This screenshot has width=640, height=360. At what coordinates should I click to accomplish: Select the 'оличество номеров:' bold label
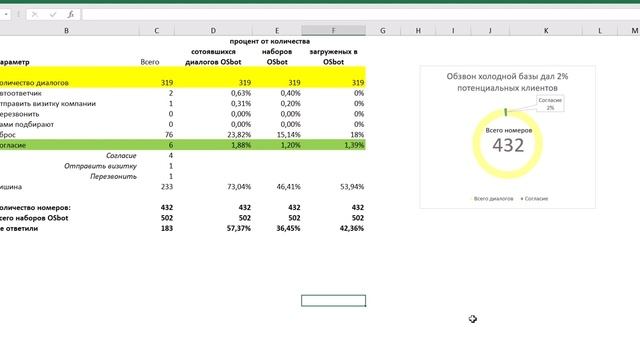[35, 208]
